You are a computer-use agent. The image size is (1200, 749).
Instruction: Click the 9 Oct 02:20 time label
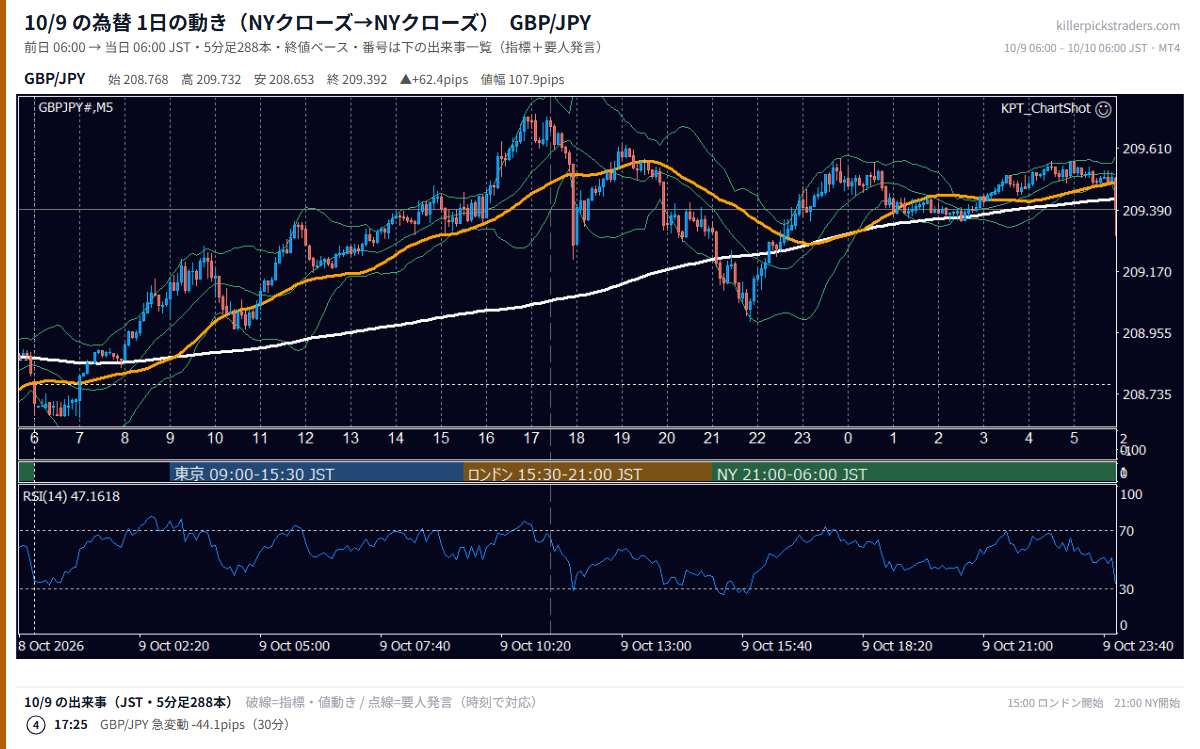174,646
